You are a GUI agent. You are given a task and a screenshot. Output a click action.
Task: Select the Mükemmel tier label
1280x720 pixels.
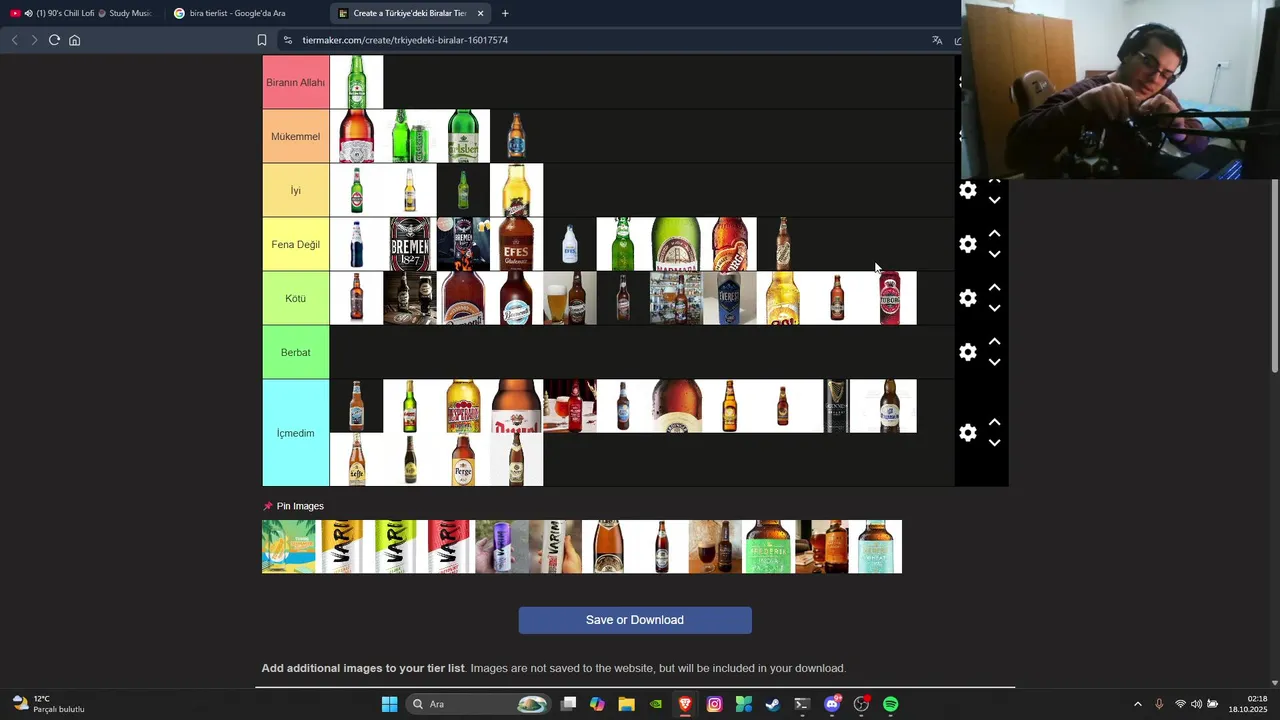[296, 136]
